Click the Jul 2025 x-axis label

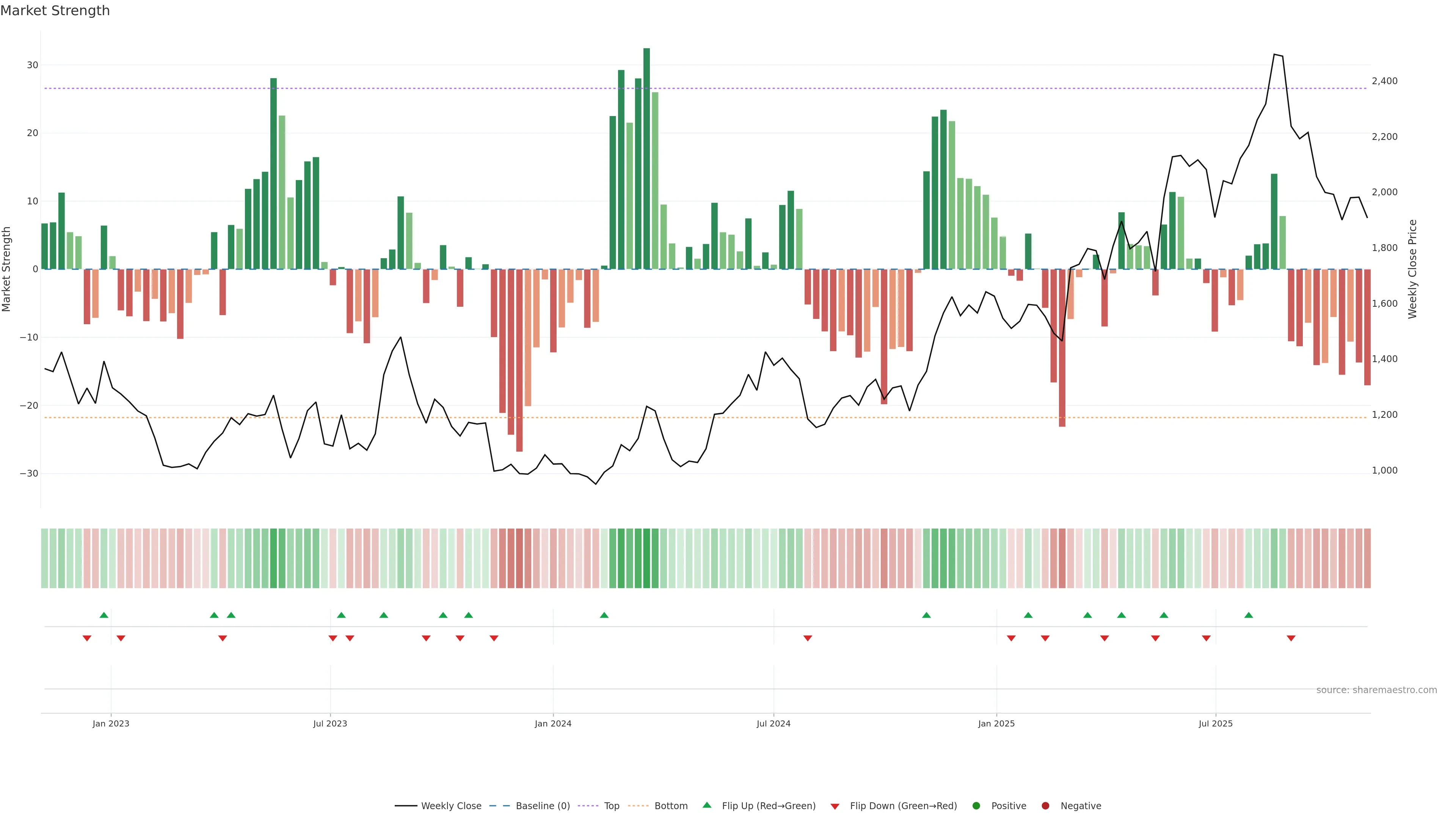(1215, 723)
